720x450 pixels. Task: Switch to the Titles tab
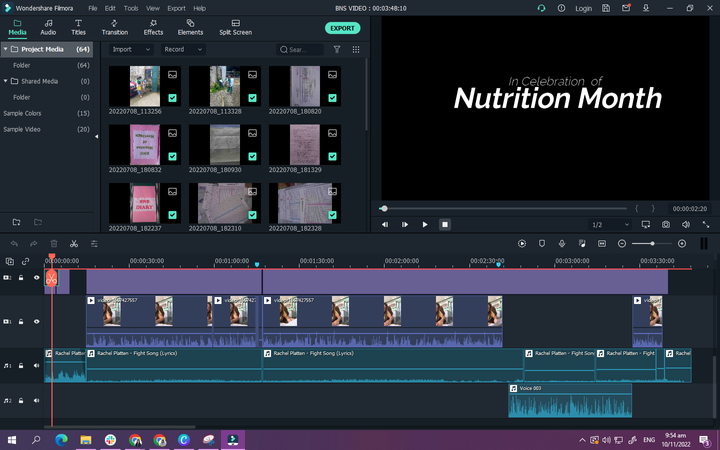pos(78,27)
